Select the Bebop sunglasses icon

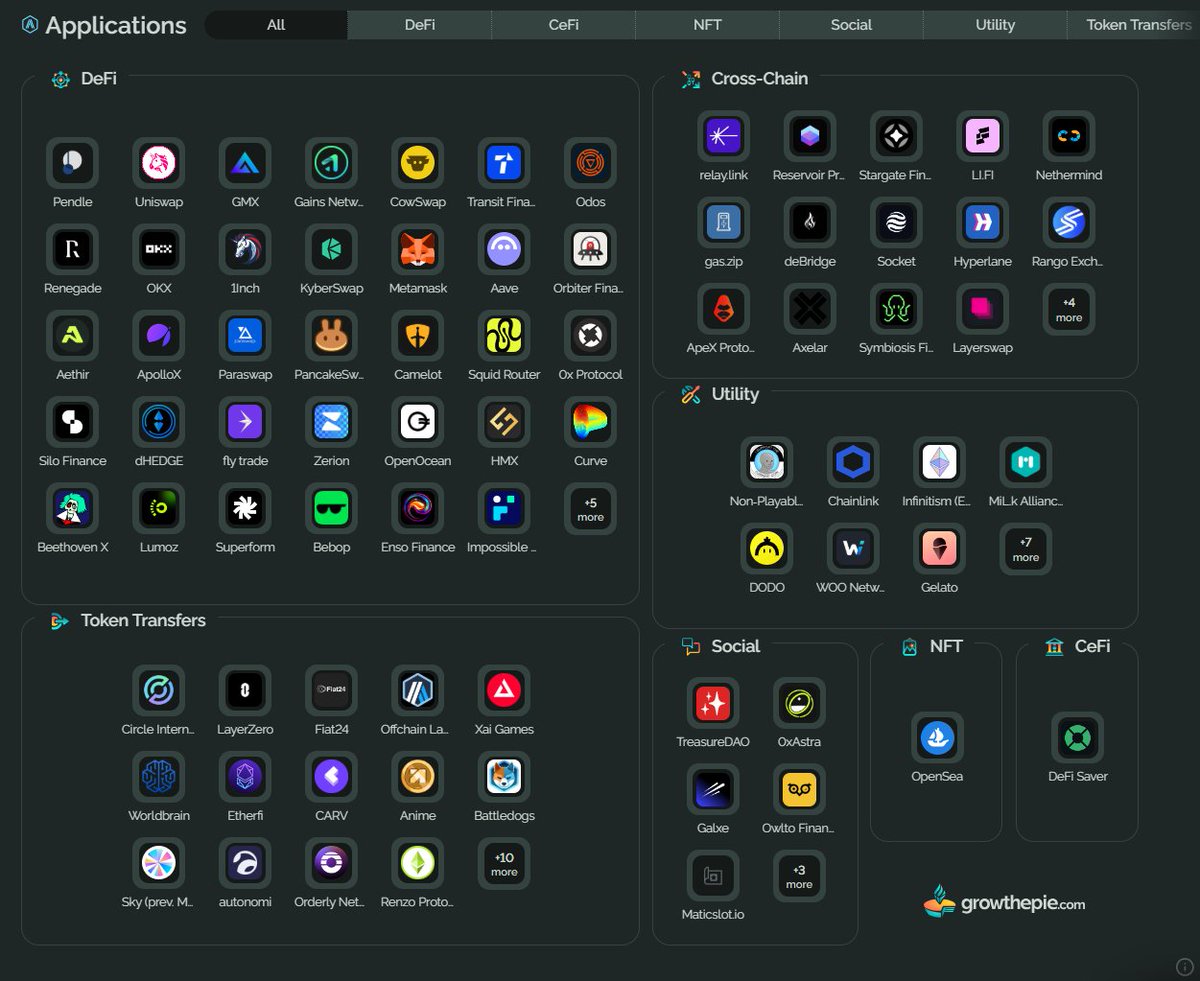point(331,508)
